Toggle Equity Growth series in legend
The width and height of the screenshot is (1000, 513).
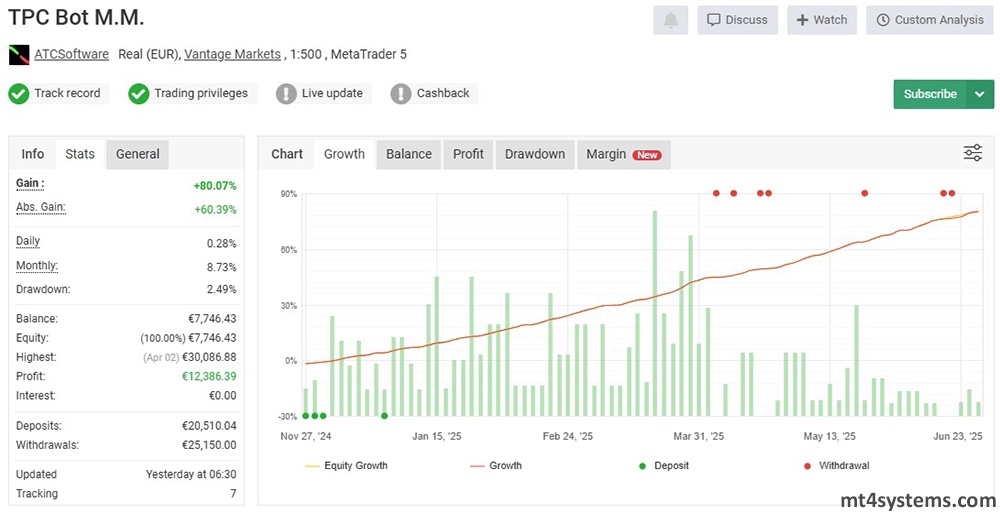346,466
